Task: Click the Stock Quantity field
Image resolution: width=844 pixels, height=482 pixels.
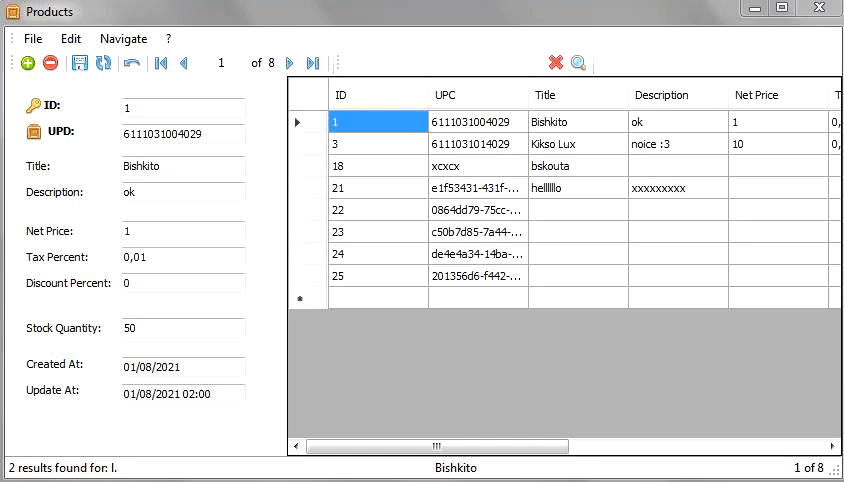Action: point(182,328)
